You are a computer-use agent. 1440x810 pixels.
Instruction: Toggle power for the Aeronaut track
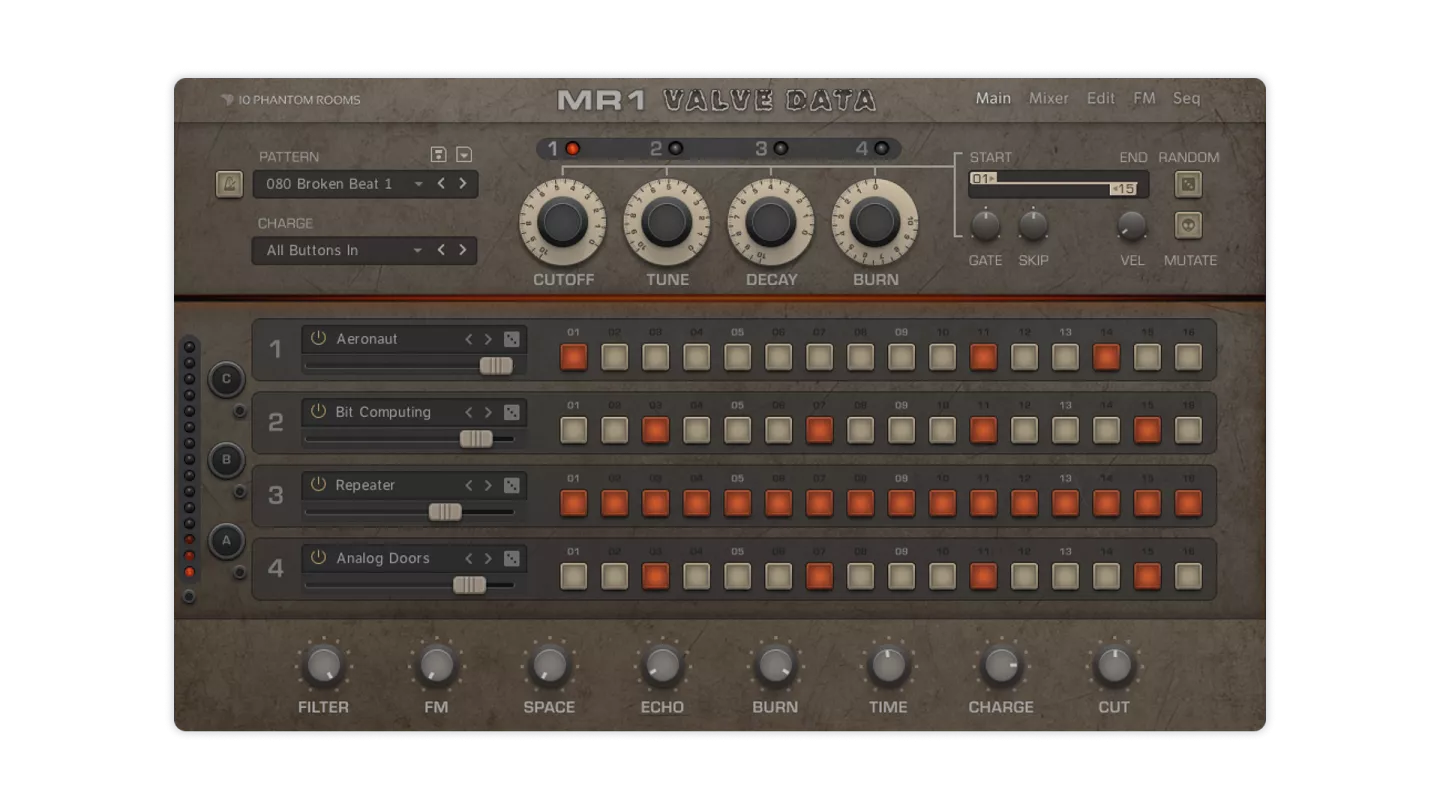318,339
